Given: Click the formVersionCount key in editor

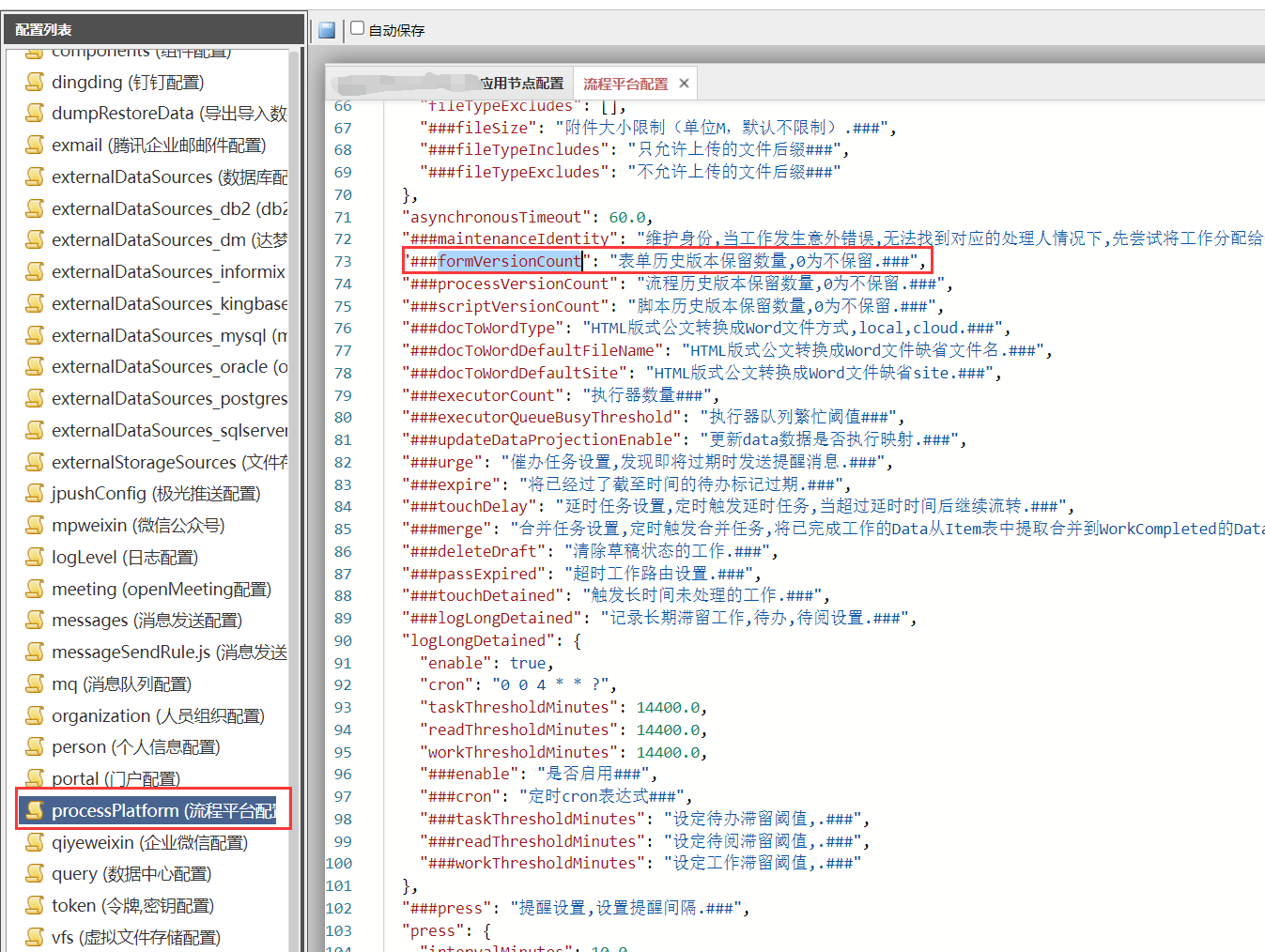Looking at the screenshot, I should coord(509,262).
